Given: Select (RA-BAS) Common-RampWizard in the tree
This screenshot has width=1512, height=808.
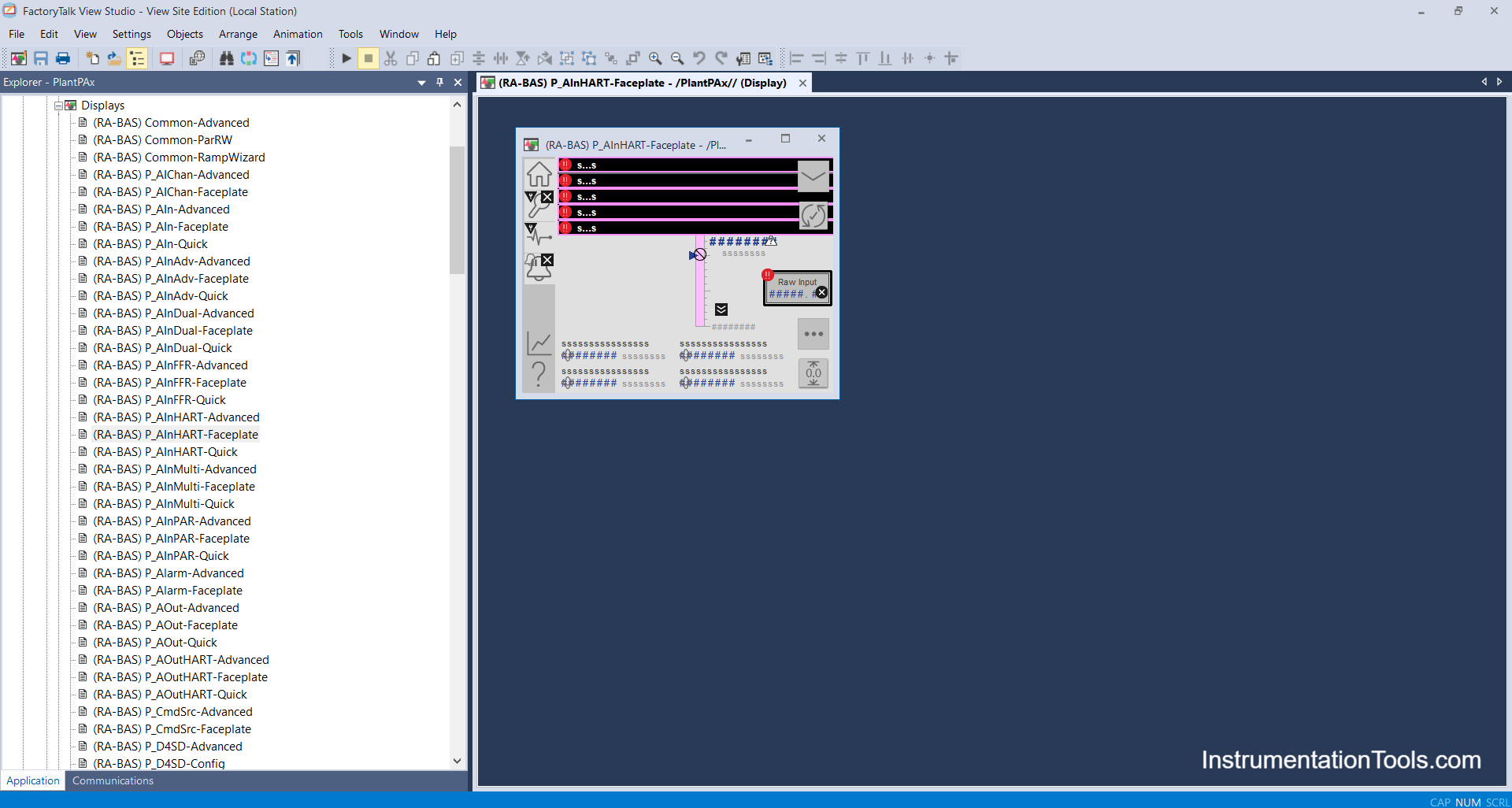Looking at the screenshot, I should pos(179,158).
